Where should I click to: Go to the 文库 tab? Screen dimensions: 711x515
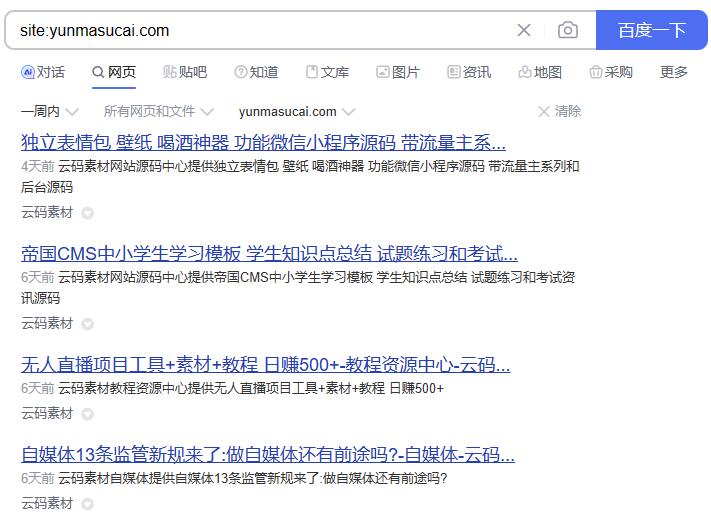click(x=327, y=72)
